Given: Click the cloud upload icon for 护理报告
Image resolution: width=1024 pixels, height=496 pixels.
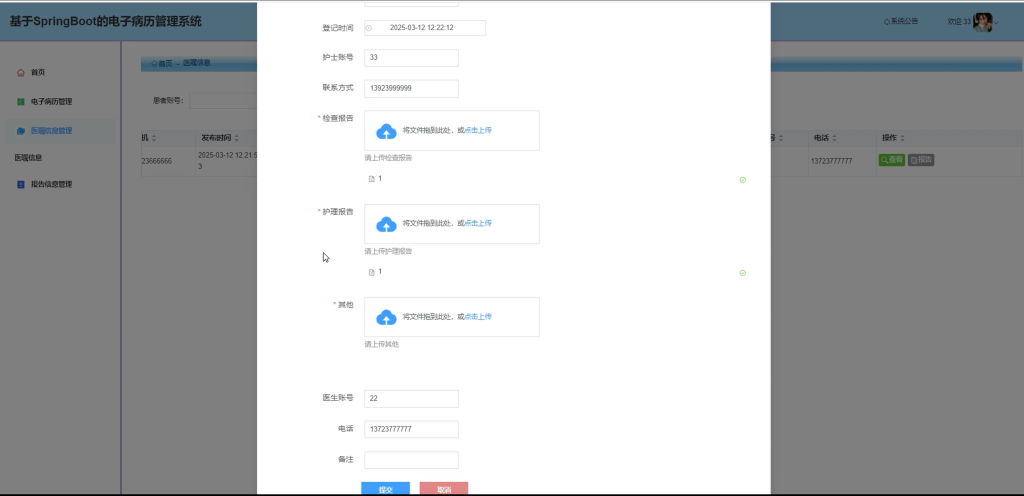Looking at the screenshot, I should pos(387,225).
